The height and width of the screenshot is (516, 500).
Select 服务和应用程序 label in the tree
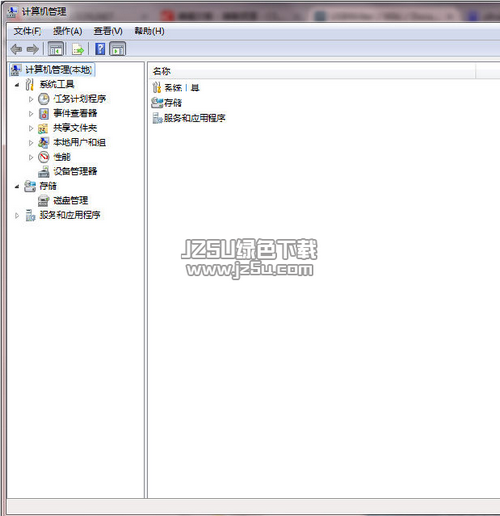click(70, 215)
